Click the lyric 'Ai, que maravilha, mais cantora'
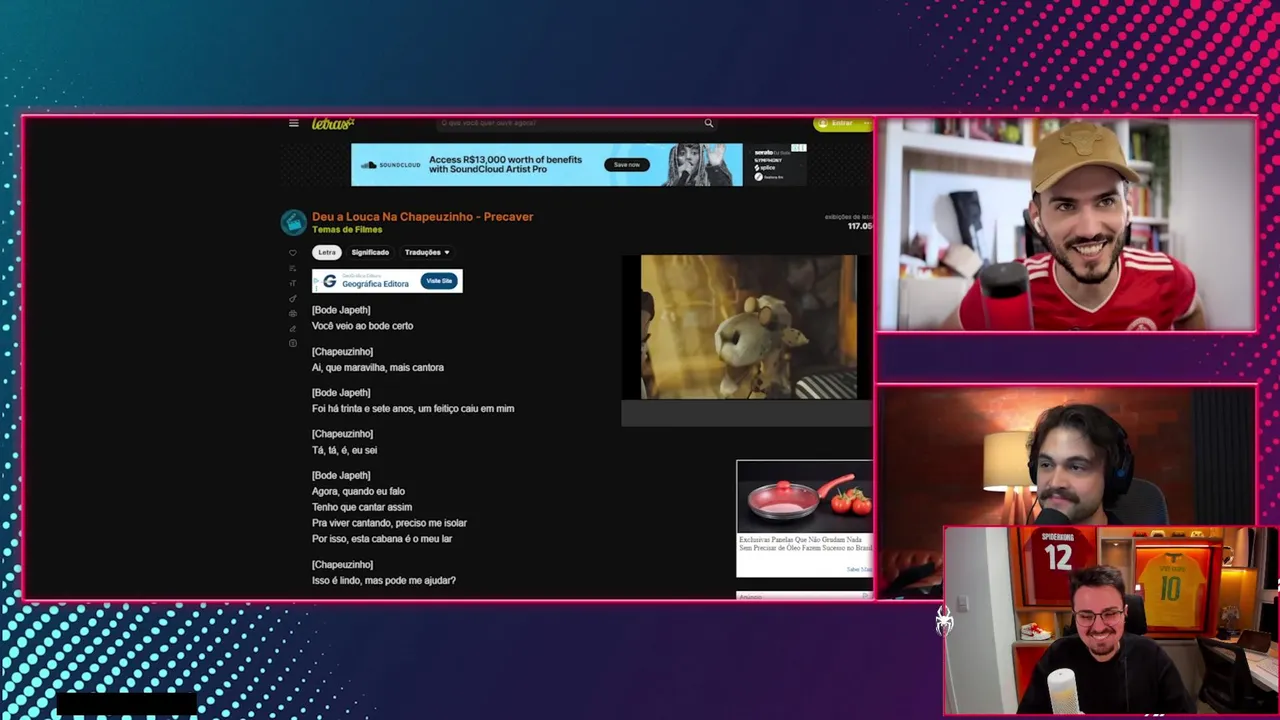Viewport: 1280px width, 720px height. click(378, 367)
